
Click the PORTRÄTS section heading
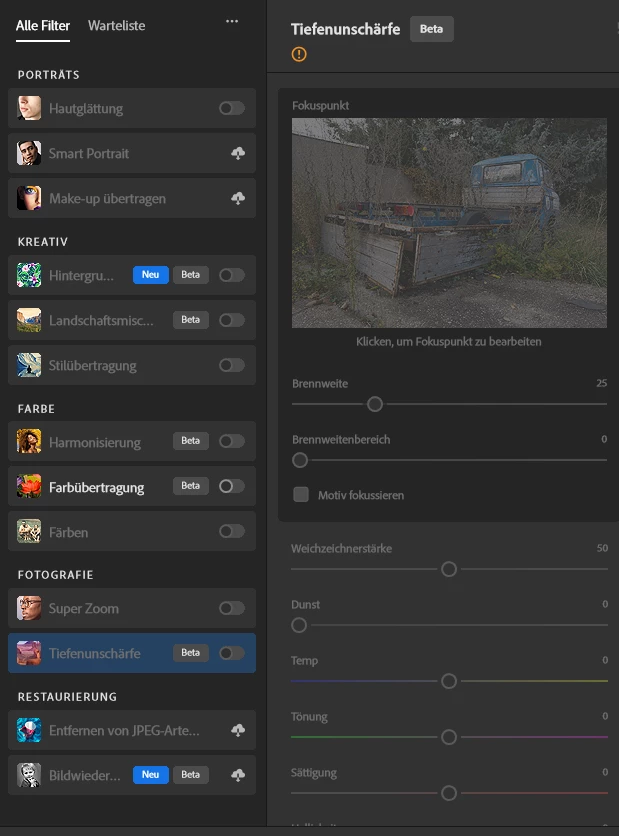point(49,75)
